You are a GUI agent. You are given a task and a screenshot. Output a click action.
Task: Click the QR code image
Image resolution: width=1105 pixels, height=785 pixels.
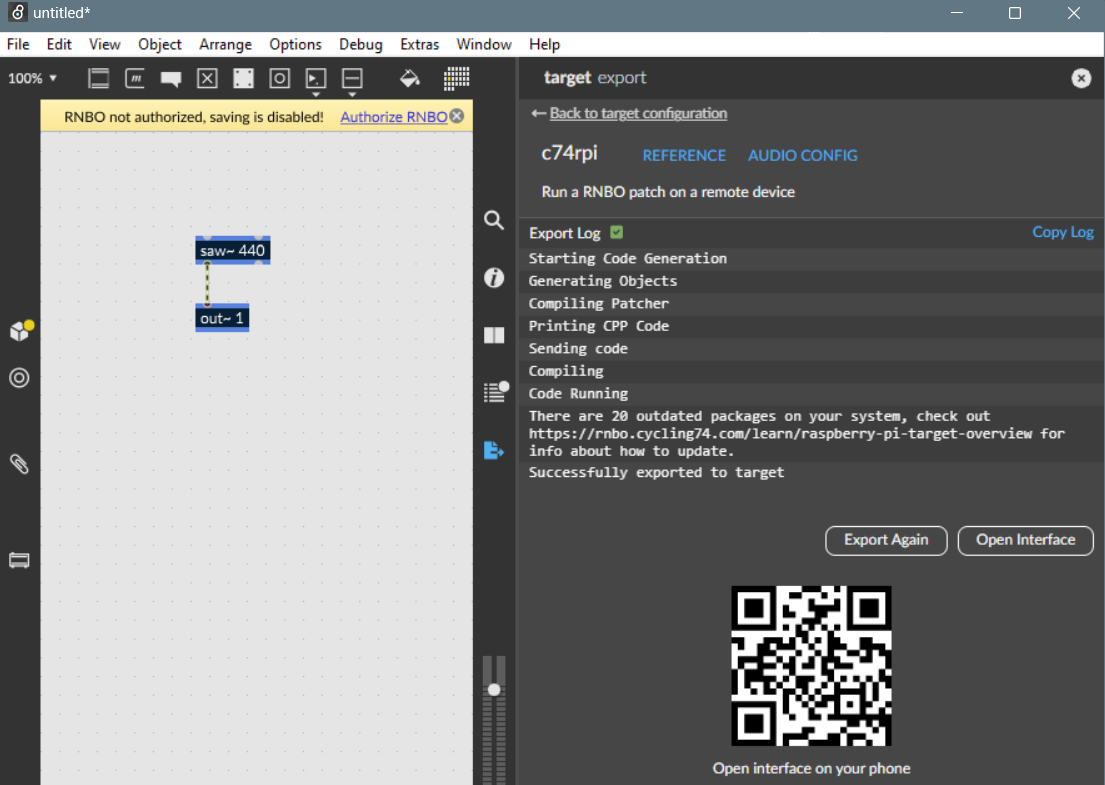click(811, 666)
